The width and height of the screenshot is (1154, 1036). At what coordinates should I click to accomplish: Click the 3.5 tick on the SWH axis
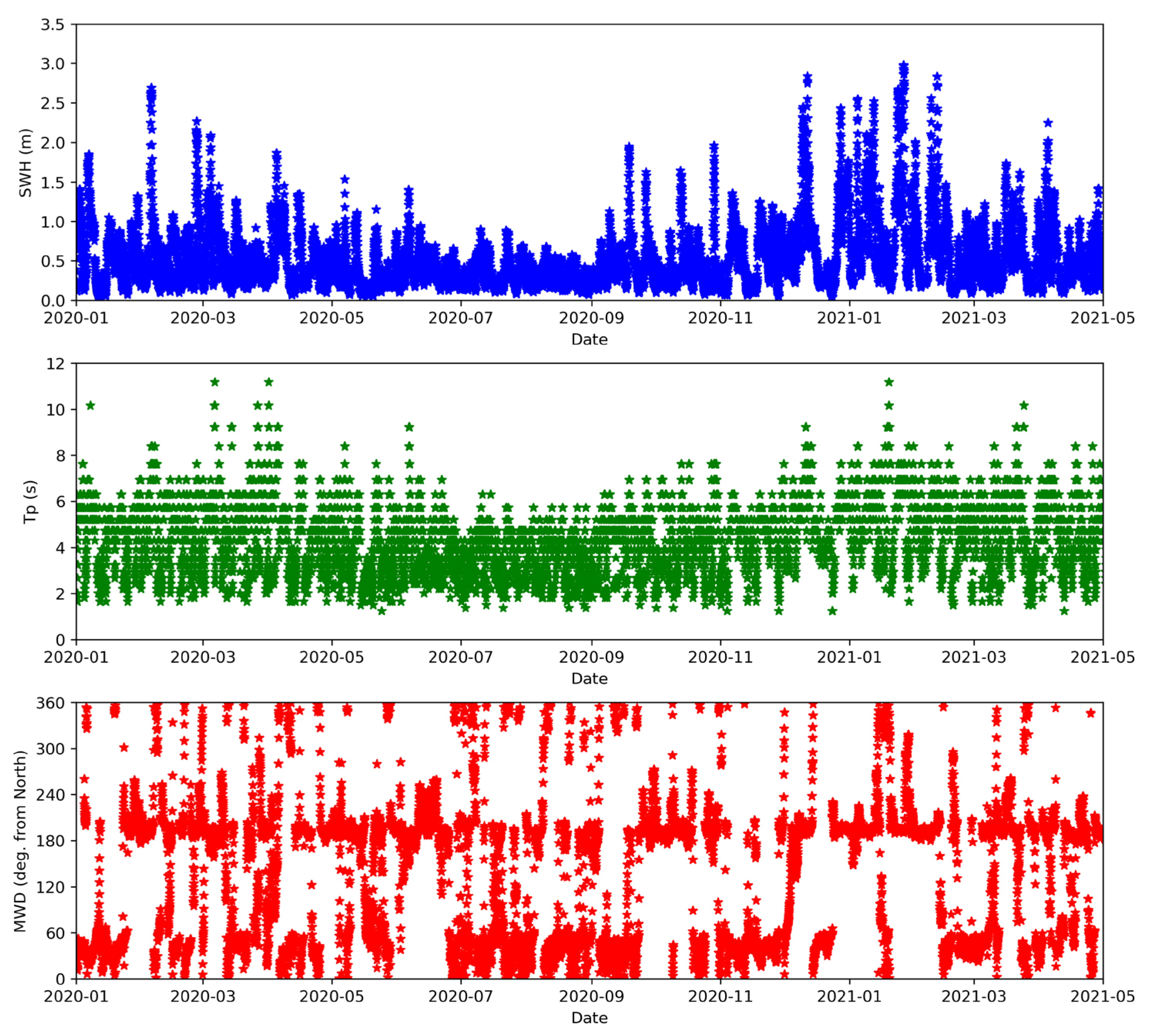pos(52,25)
